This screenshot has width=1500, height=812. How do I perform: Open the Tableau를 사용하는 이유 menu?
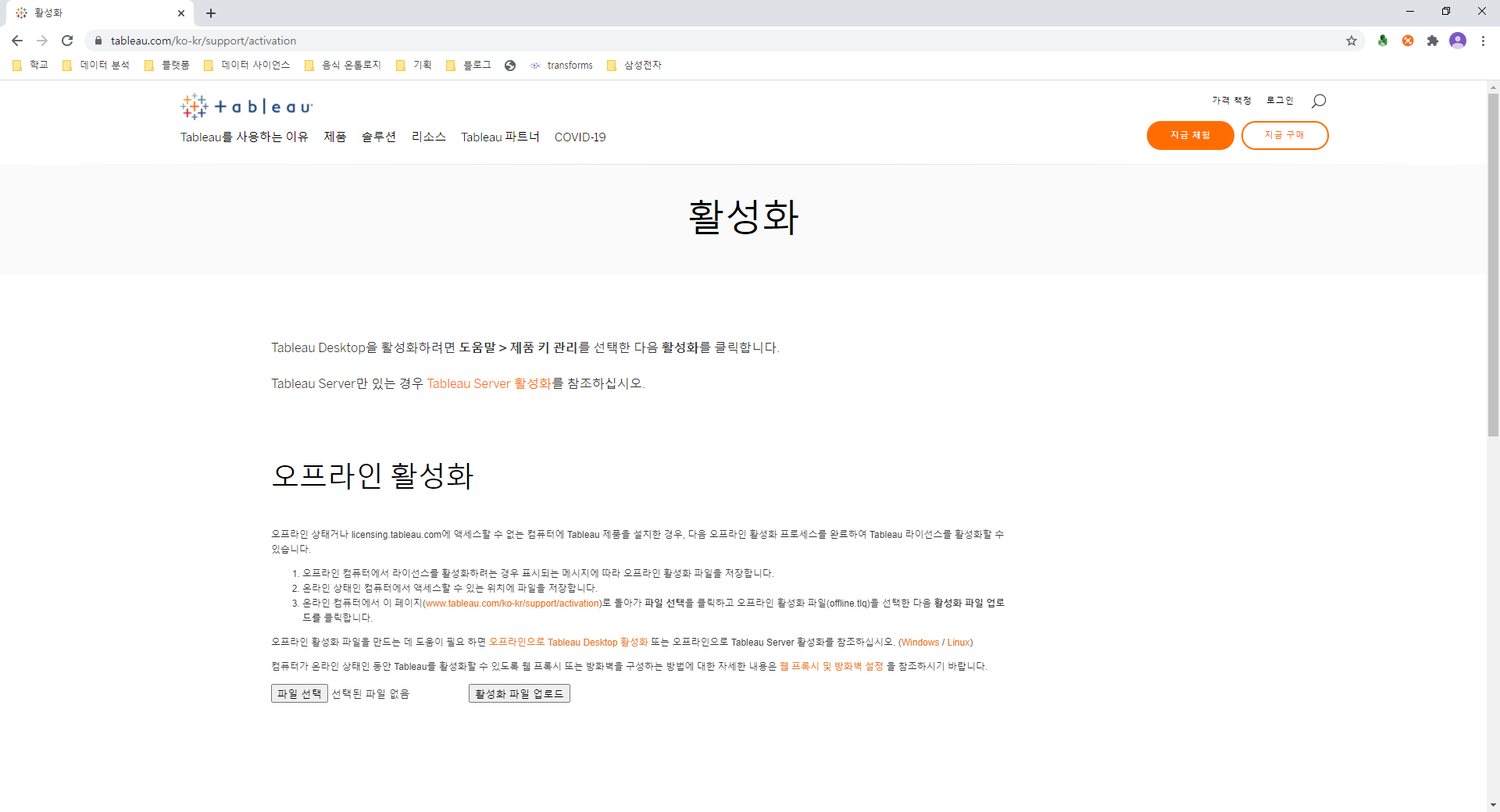point(245,137)
